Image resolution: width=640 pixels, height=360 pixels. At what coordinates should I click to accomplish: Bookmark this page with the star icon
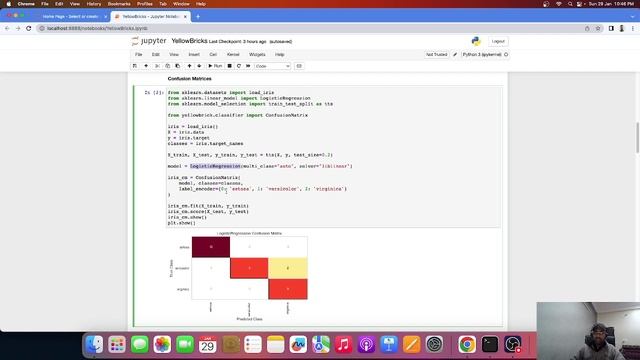(x=598, y=28)
